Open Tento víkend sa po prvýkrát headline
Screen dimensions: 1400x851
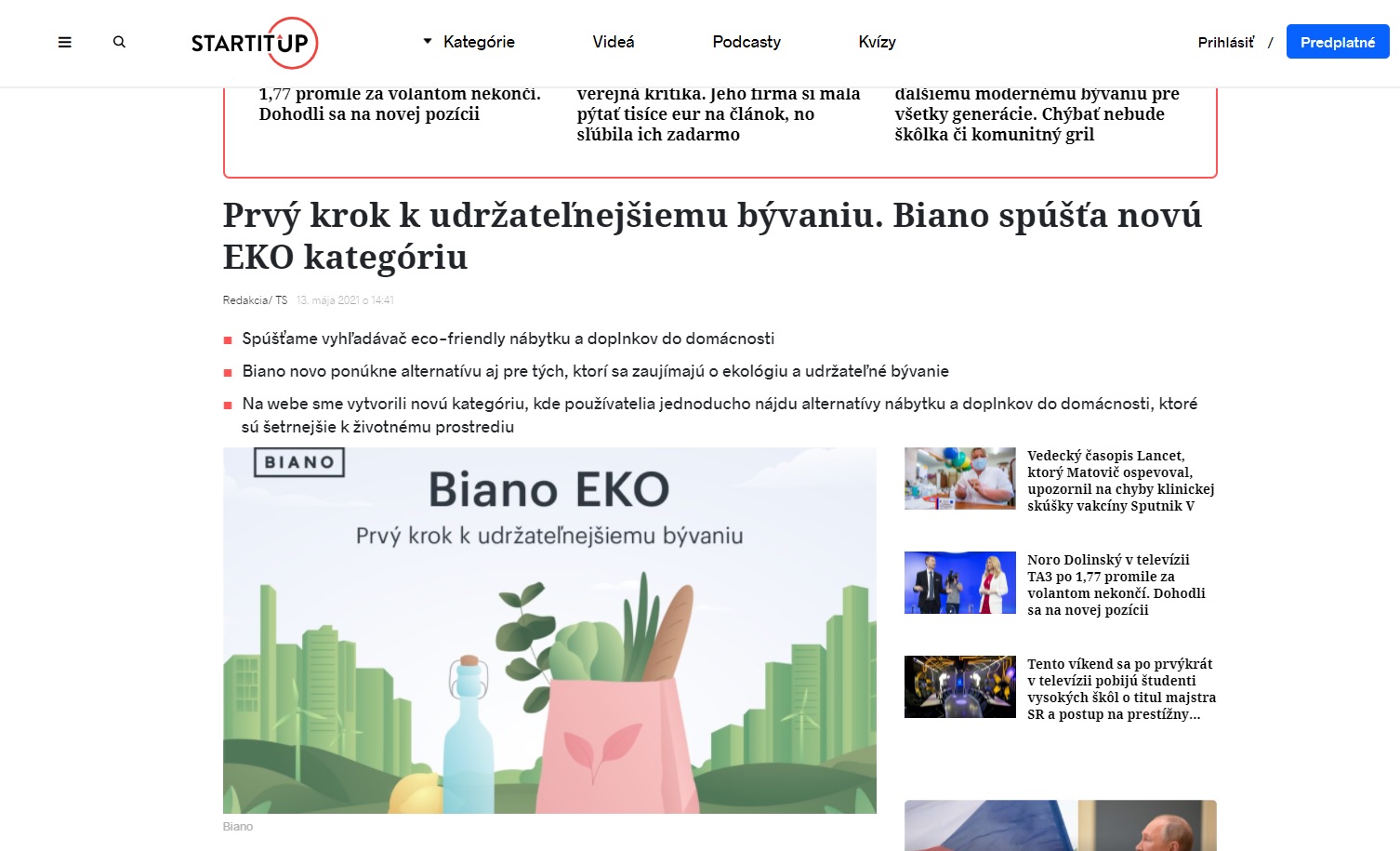click(x=1121, y=689)
